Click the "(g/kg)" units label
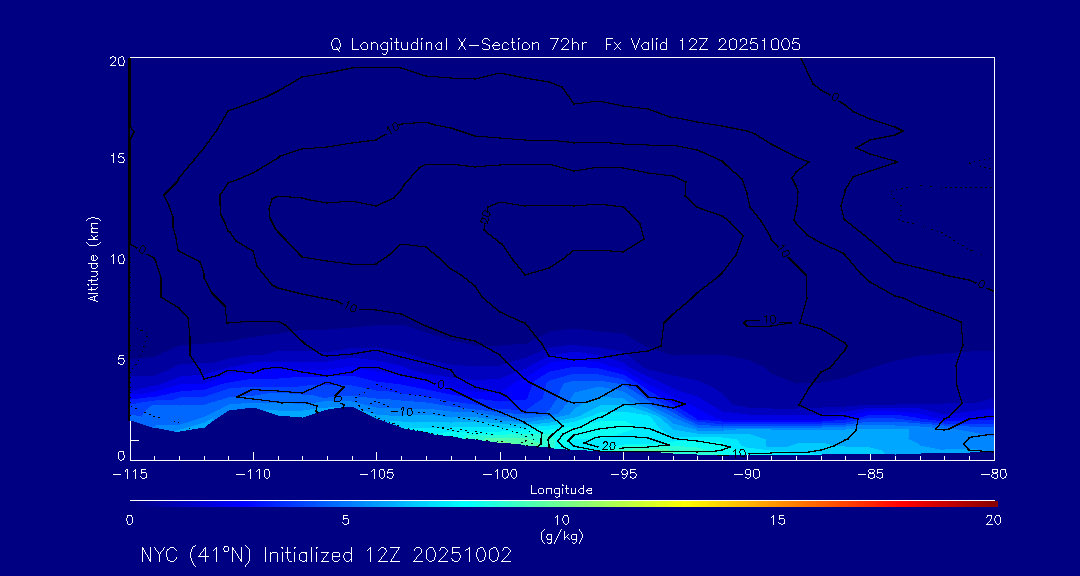The image size is (1080, 576). [561, 536]
